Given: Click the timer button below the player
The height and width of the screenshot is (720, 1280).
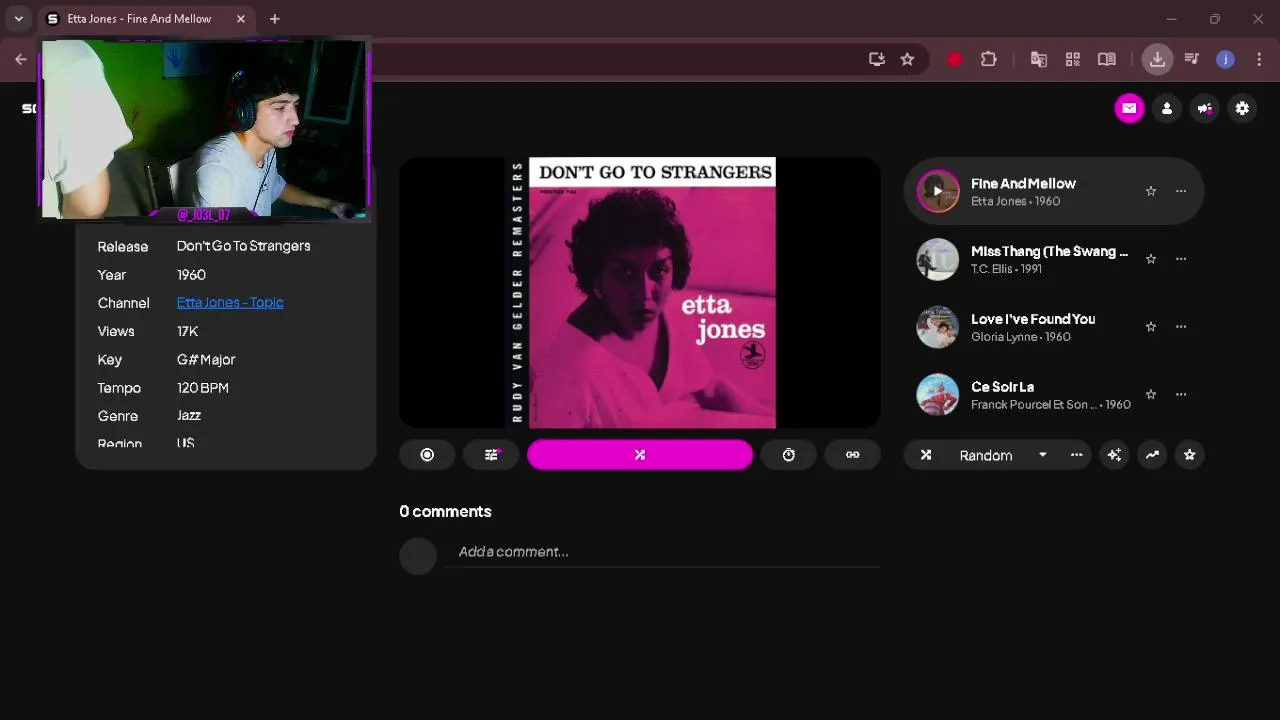Looking at the screenshot, I should tap(789, 455).
